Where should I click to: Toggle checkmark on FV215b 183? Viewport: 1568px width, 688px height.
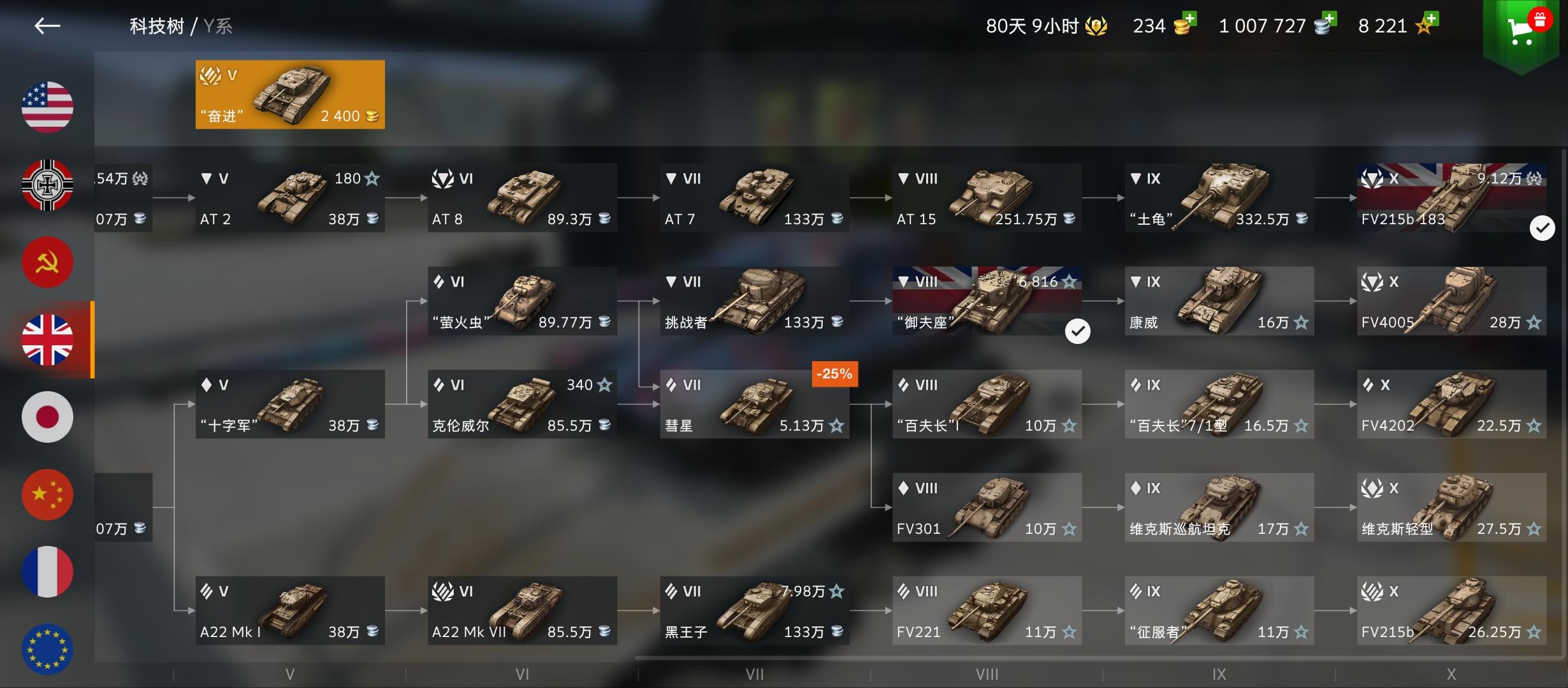1543,228
